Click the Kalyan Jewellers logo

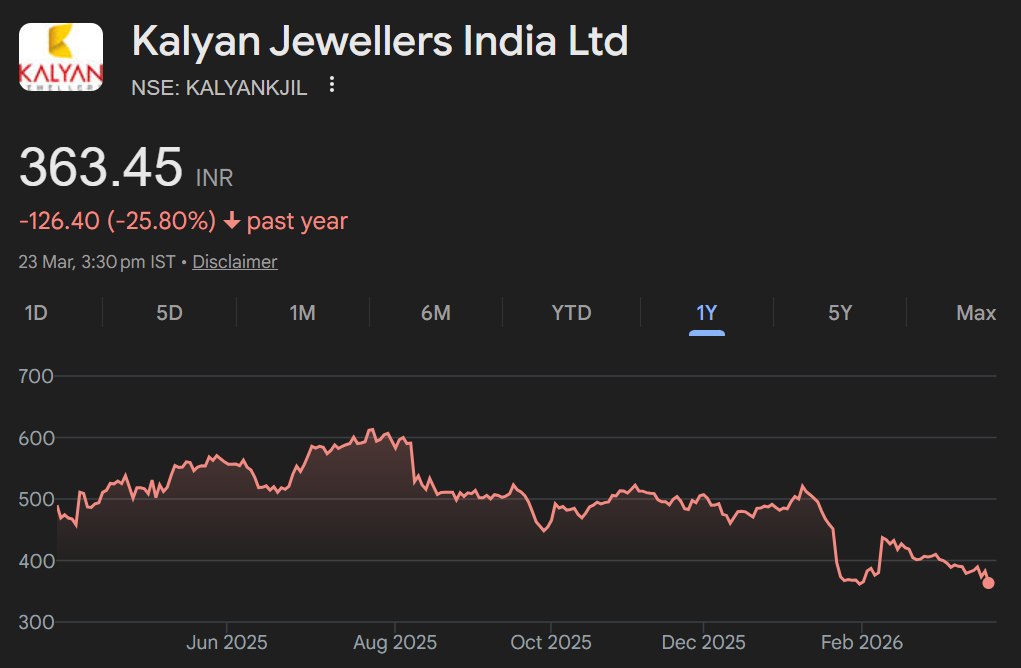60,56
